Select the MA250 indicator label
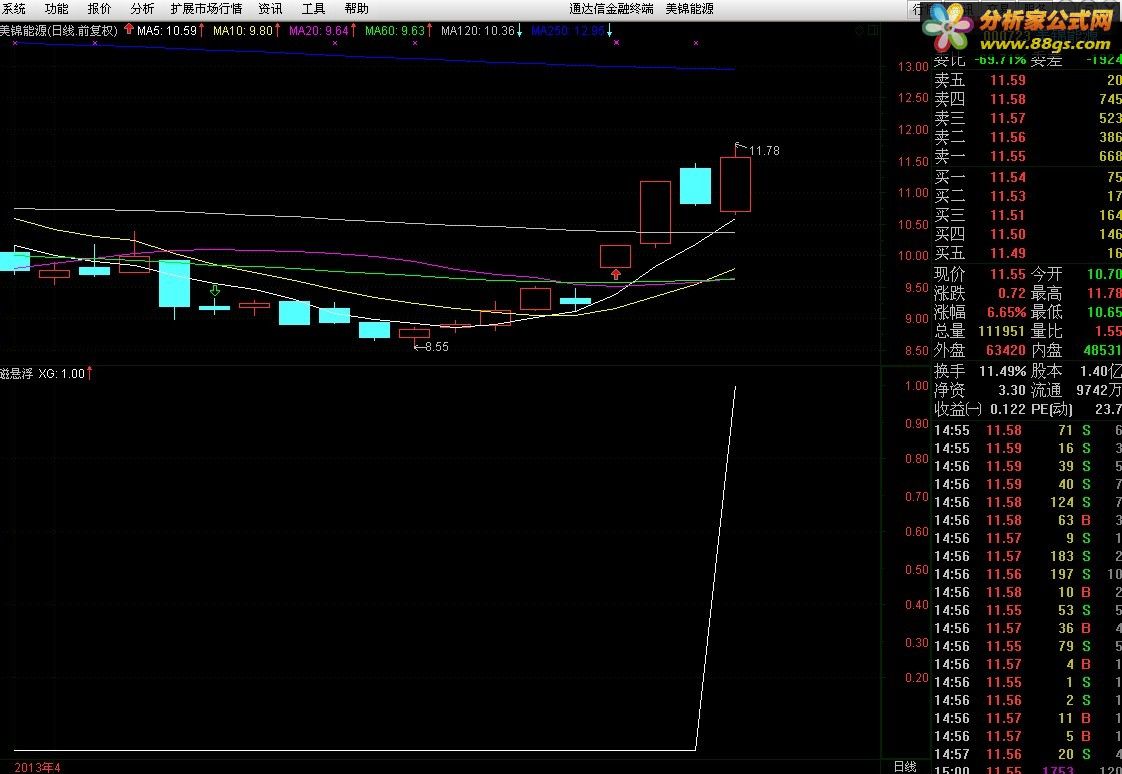 click(572, 31)
